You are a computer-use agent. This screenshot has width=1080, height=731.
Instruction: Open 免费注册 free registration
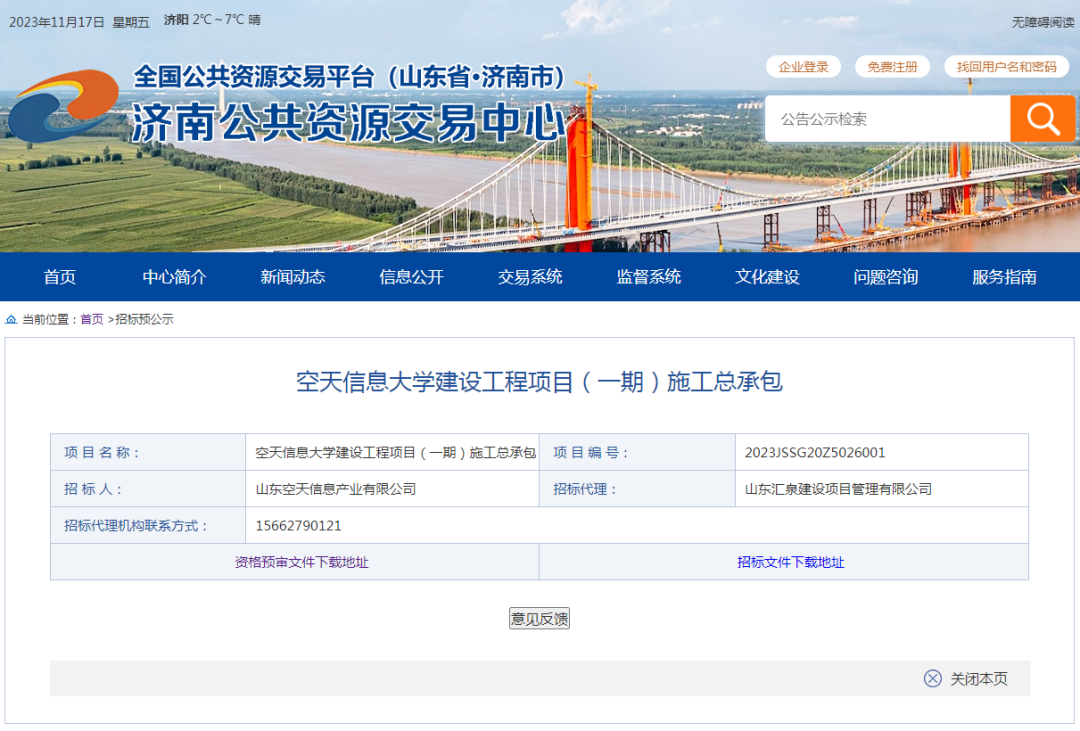pos(892,67)
